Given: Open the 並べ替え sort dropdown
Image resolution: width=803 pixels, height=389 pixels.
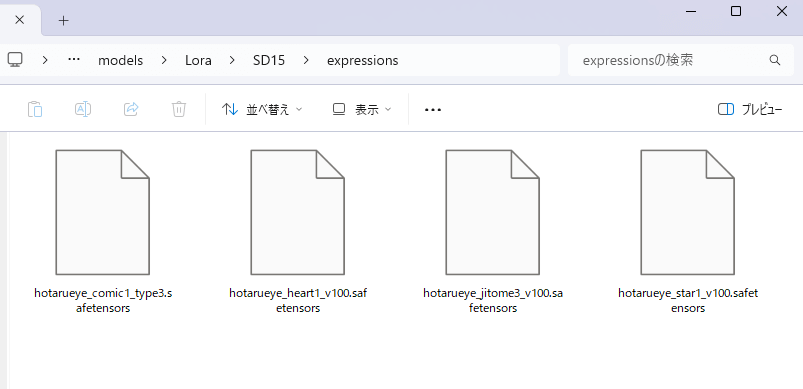Looking at the screenshot, I should pos(262,109).
